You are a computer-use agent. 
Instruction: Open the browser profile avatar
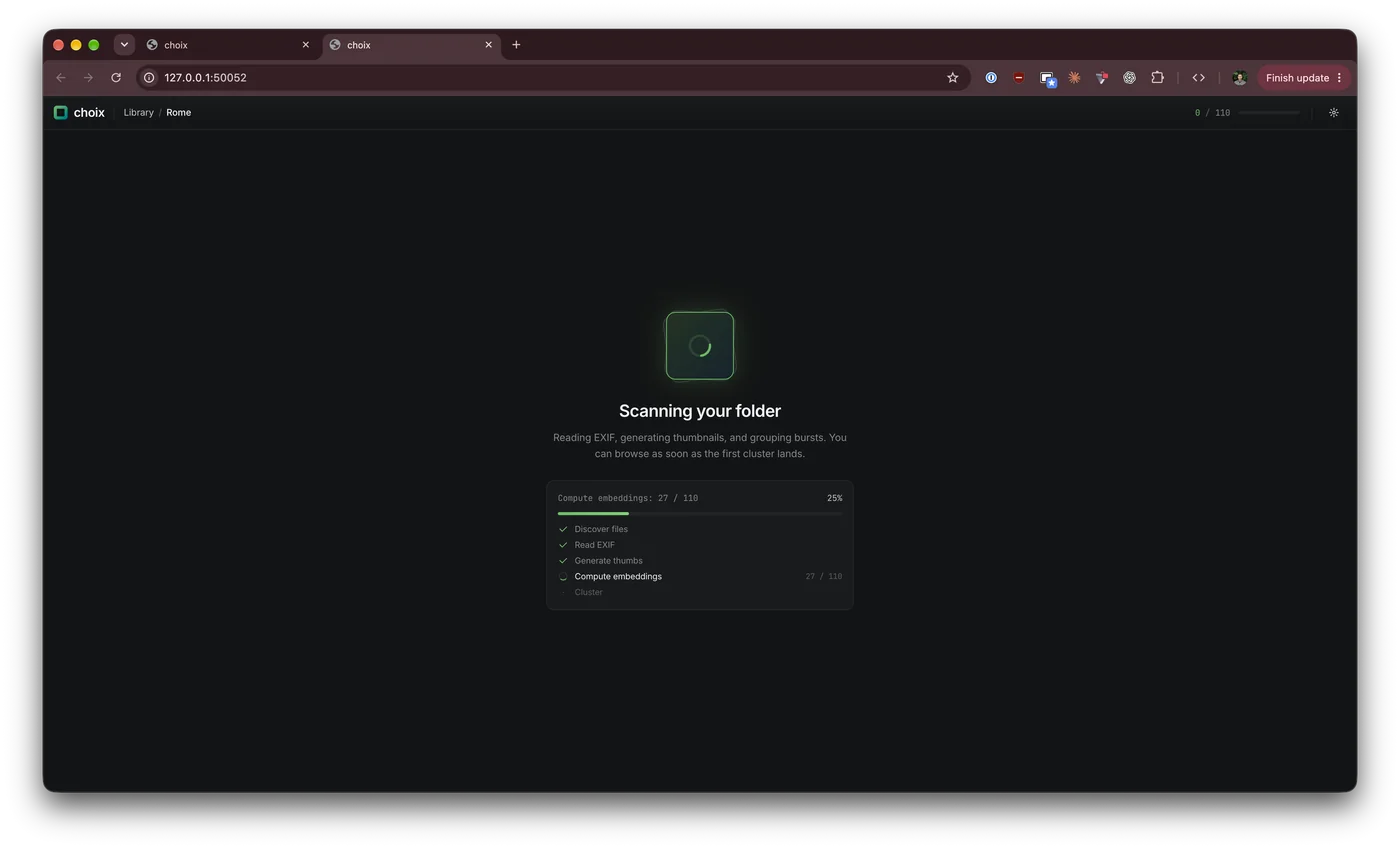pyautogui.click(x=1239, y=78)
